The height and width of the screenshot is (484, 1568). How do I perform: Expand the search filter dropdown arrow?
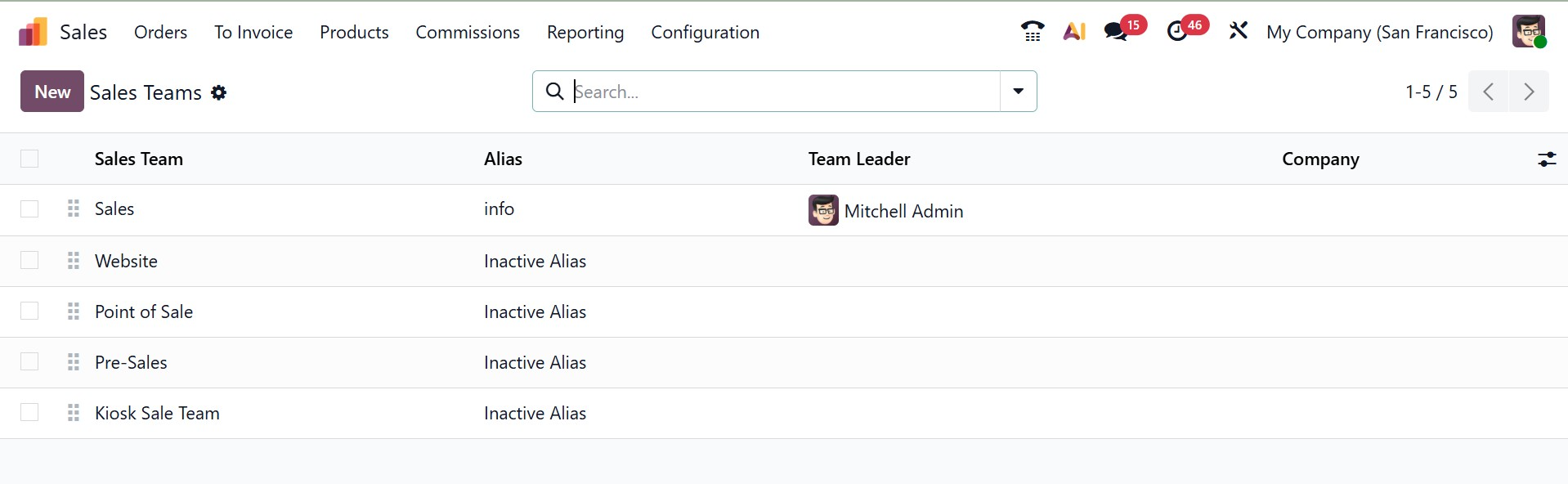click(1018, 92)
